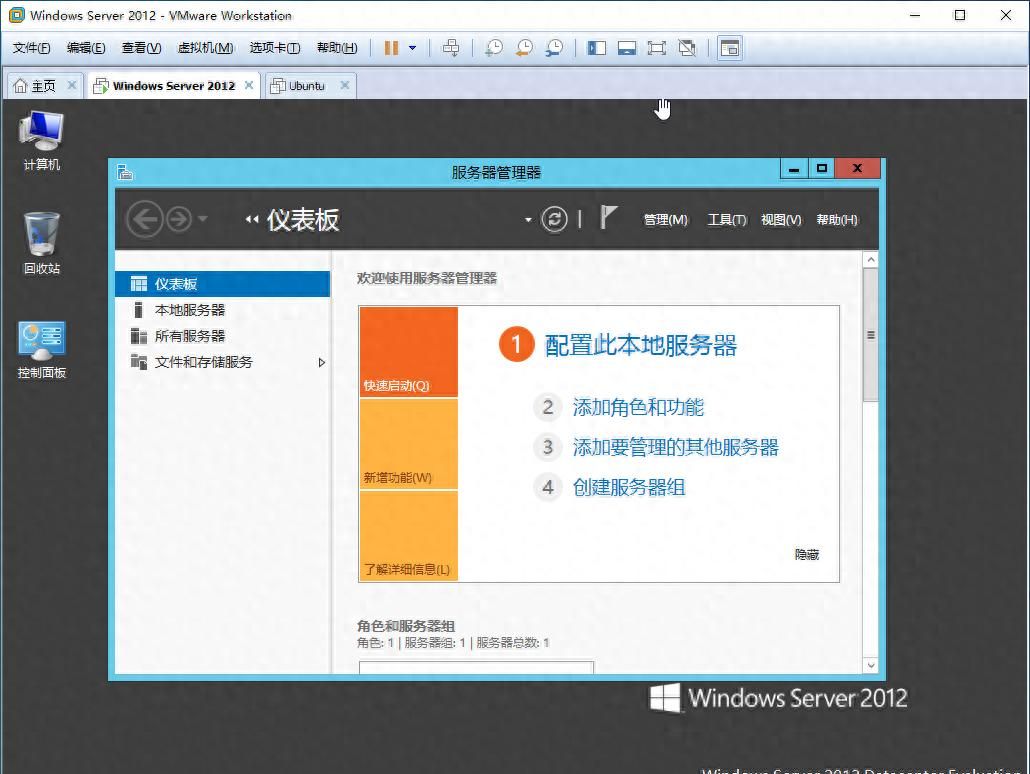Enter full screen mode in VMware
The width and height of the screenshot is (1030, 774).
coord(656,47)
